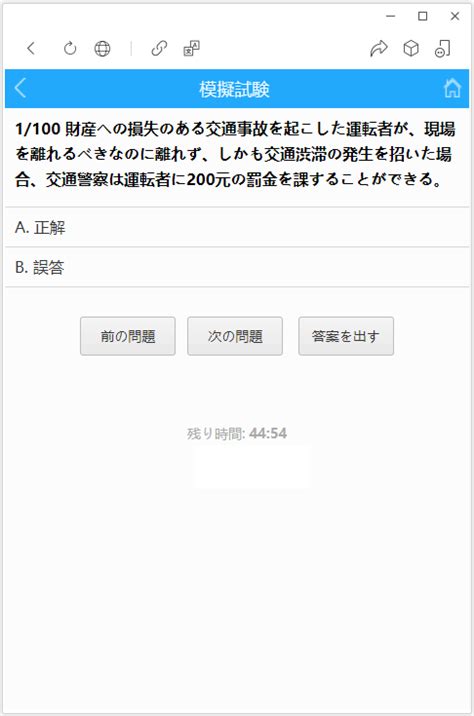This screenshot has height=716, width=474.
Task: Select answer A. 正解
Action: pyautogui.click(x=237, y=227)
